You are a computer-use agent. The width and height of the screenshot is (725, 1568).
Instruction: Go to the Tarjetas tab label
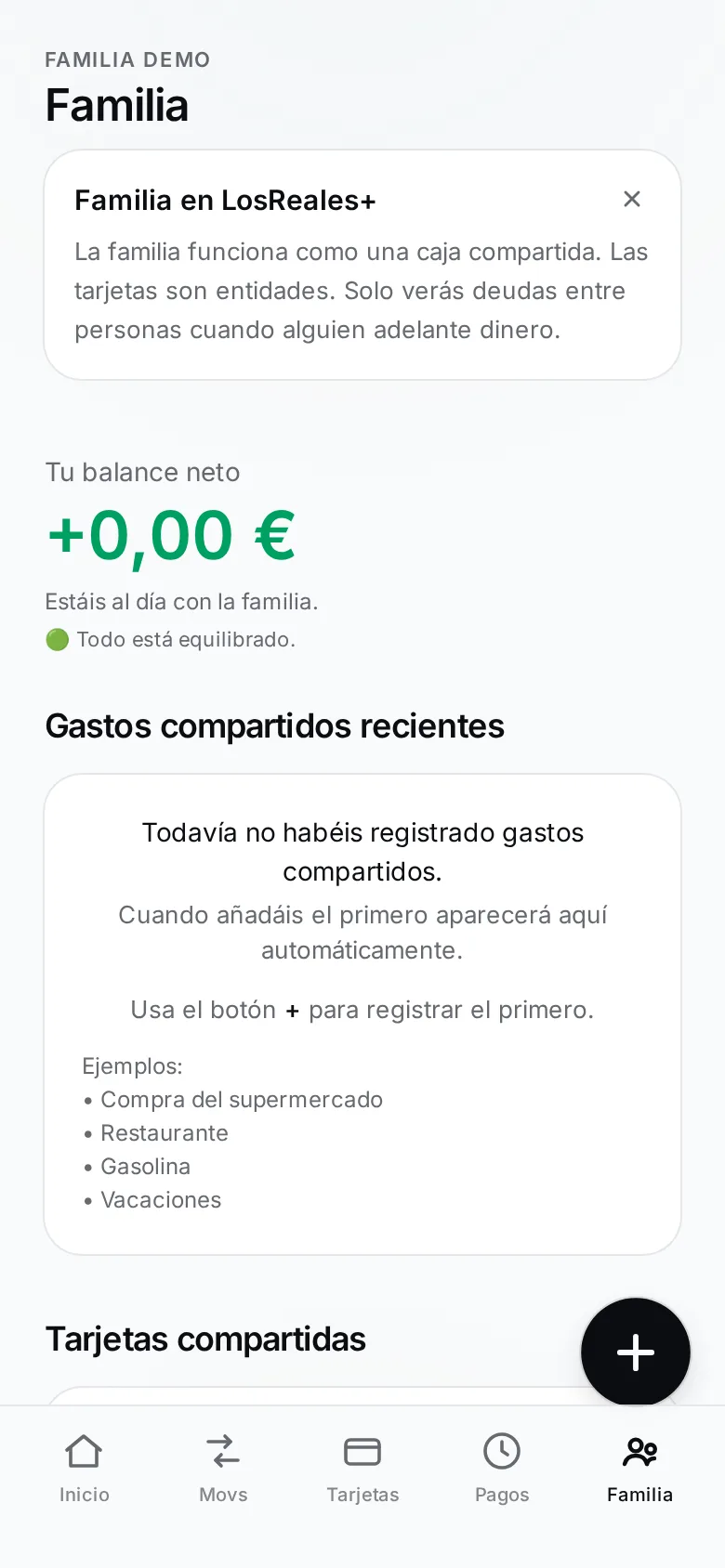362,1495
